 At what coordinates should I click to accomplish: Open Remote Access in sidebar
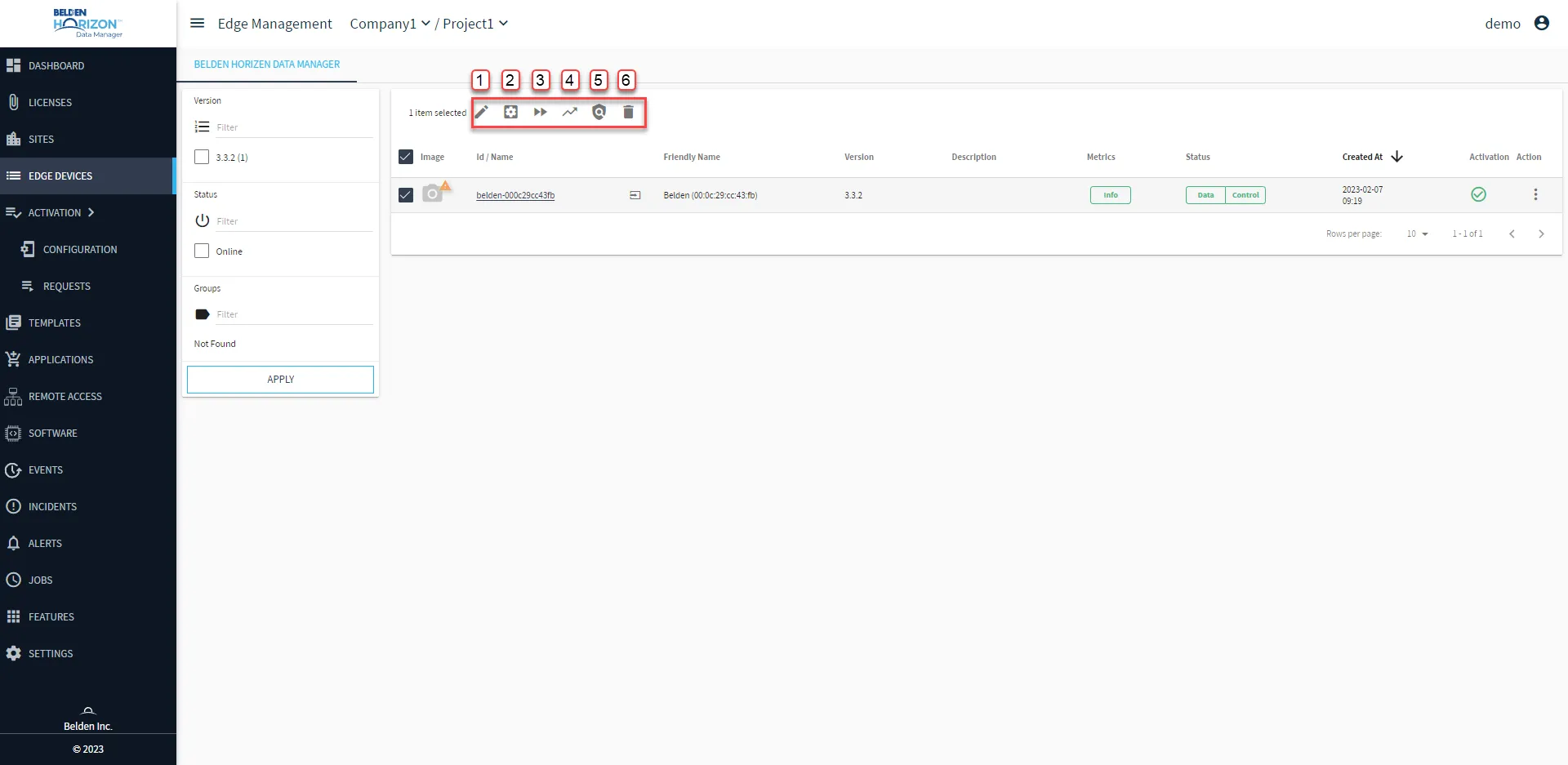(87, 396)
